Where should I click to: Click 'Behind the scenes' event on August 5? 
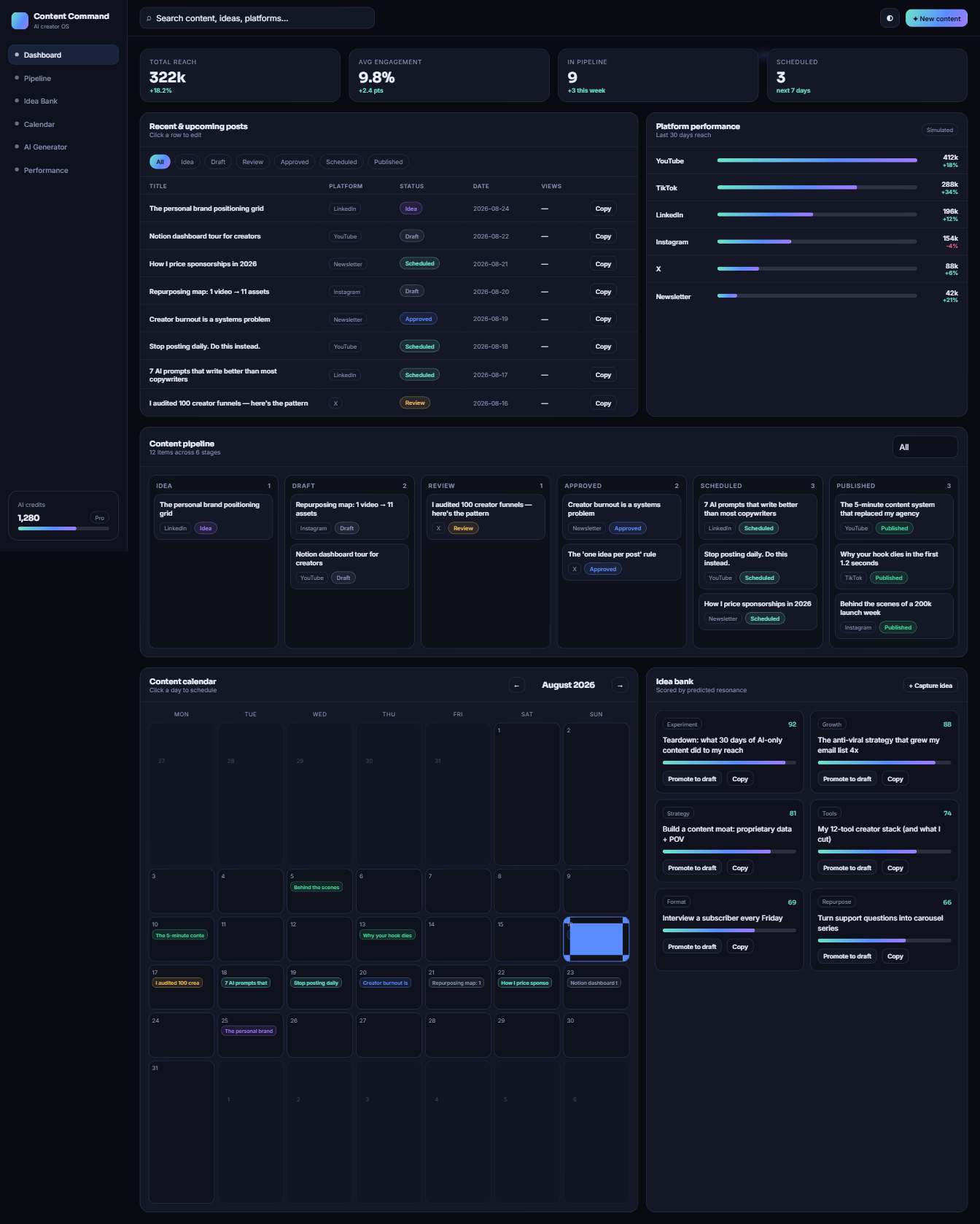point(317,888)
